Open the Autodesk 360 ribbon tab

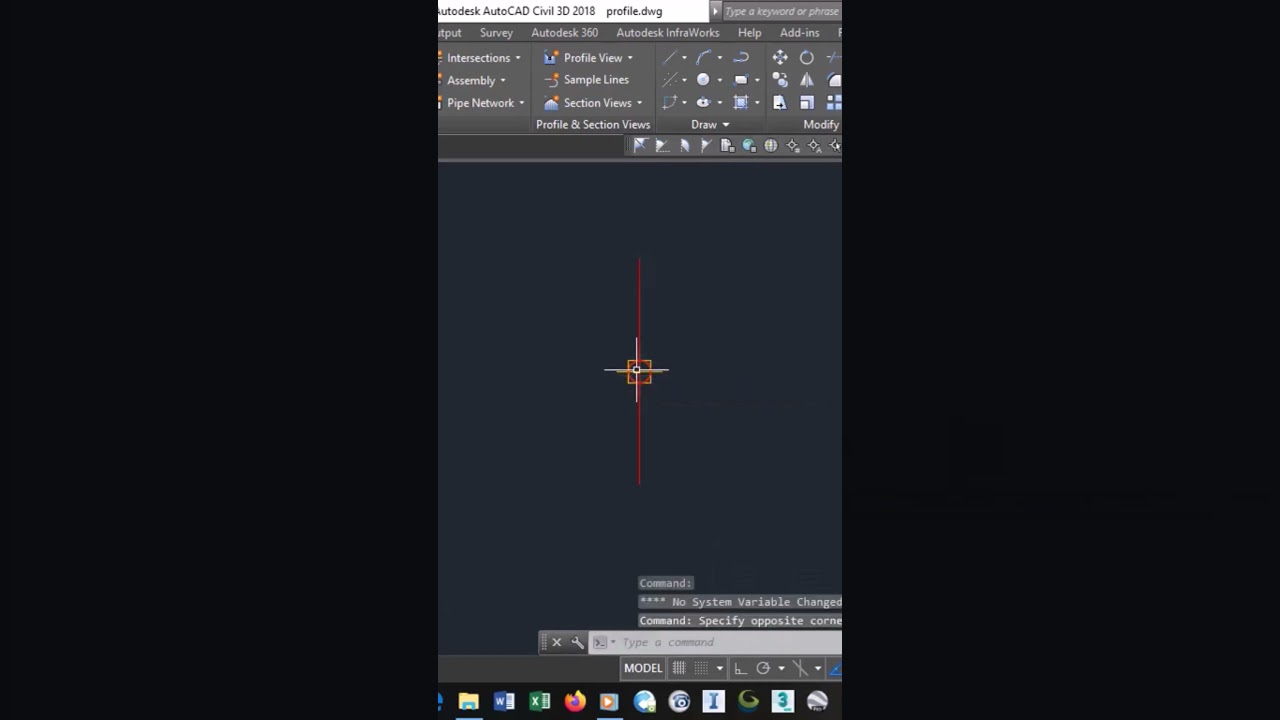565,33
